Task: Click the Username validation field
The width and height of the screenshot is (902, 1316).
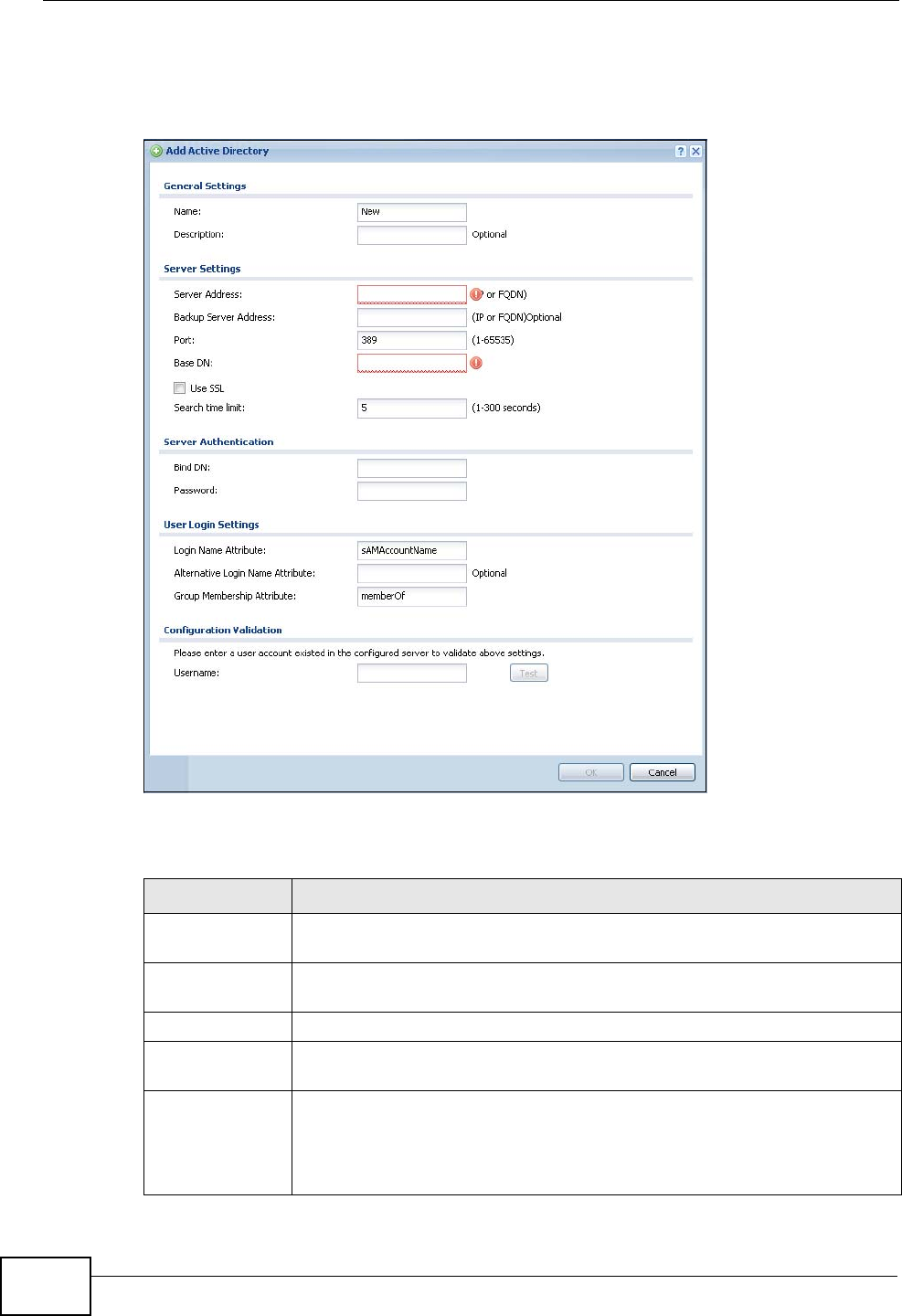Action: click(x=412, y=673)
